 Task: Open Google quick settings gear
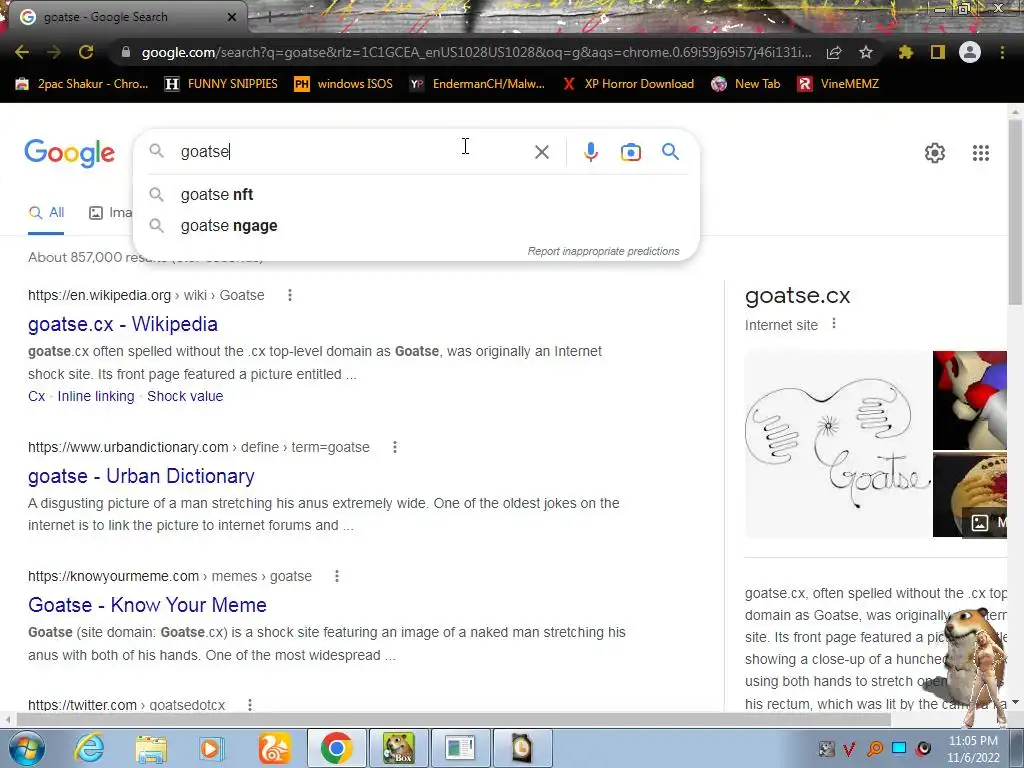935,153
